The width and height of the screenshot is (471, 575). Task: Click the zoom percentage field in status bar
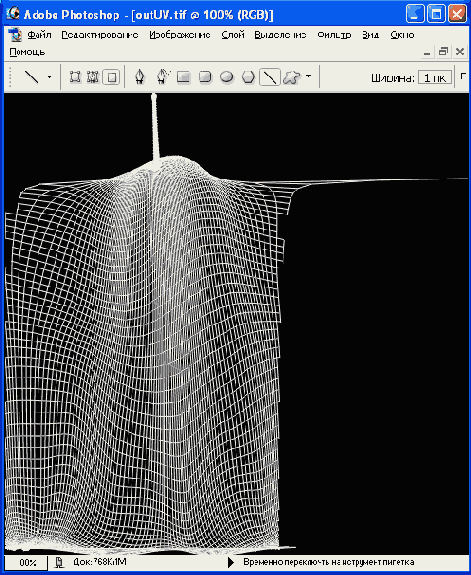26,562
